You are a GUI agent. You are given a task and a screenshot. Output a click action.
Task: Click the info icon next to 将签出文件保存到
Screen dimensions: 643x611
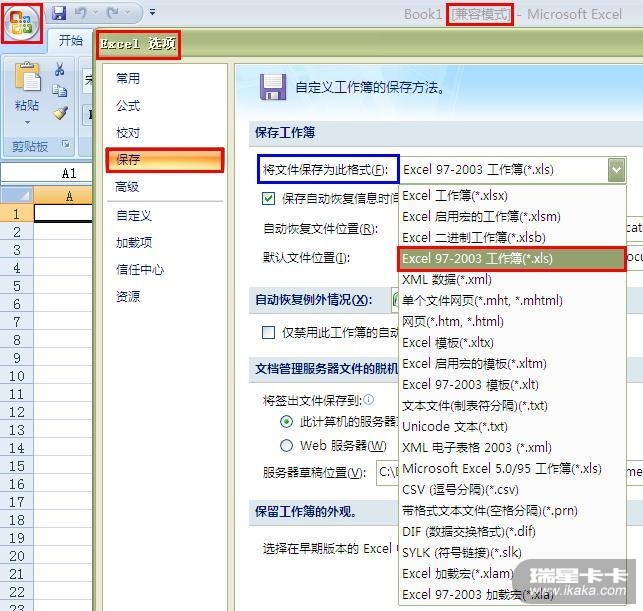coord(368,399)
